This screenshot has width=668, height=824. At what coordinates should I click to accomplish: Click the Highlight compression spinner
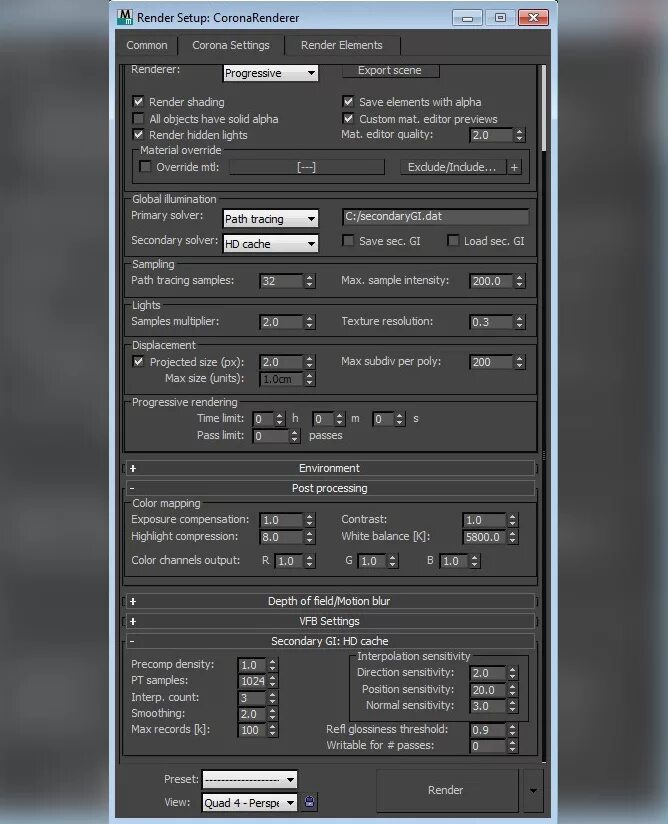pos(310,537)
